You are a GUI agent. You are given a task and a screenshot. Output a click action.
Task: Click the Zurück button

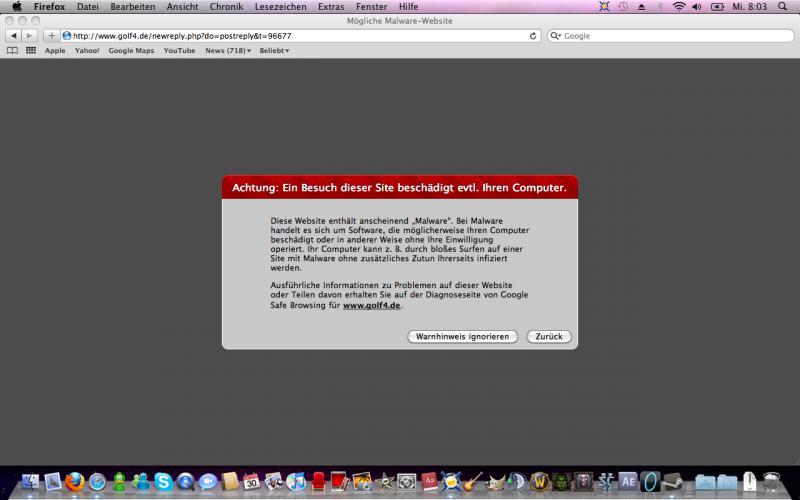click(x=549, y=337)
